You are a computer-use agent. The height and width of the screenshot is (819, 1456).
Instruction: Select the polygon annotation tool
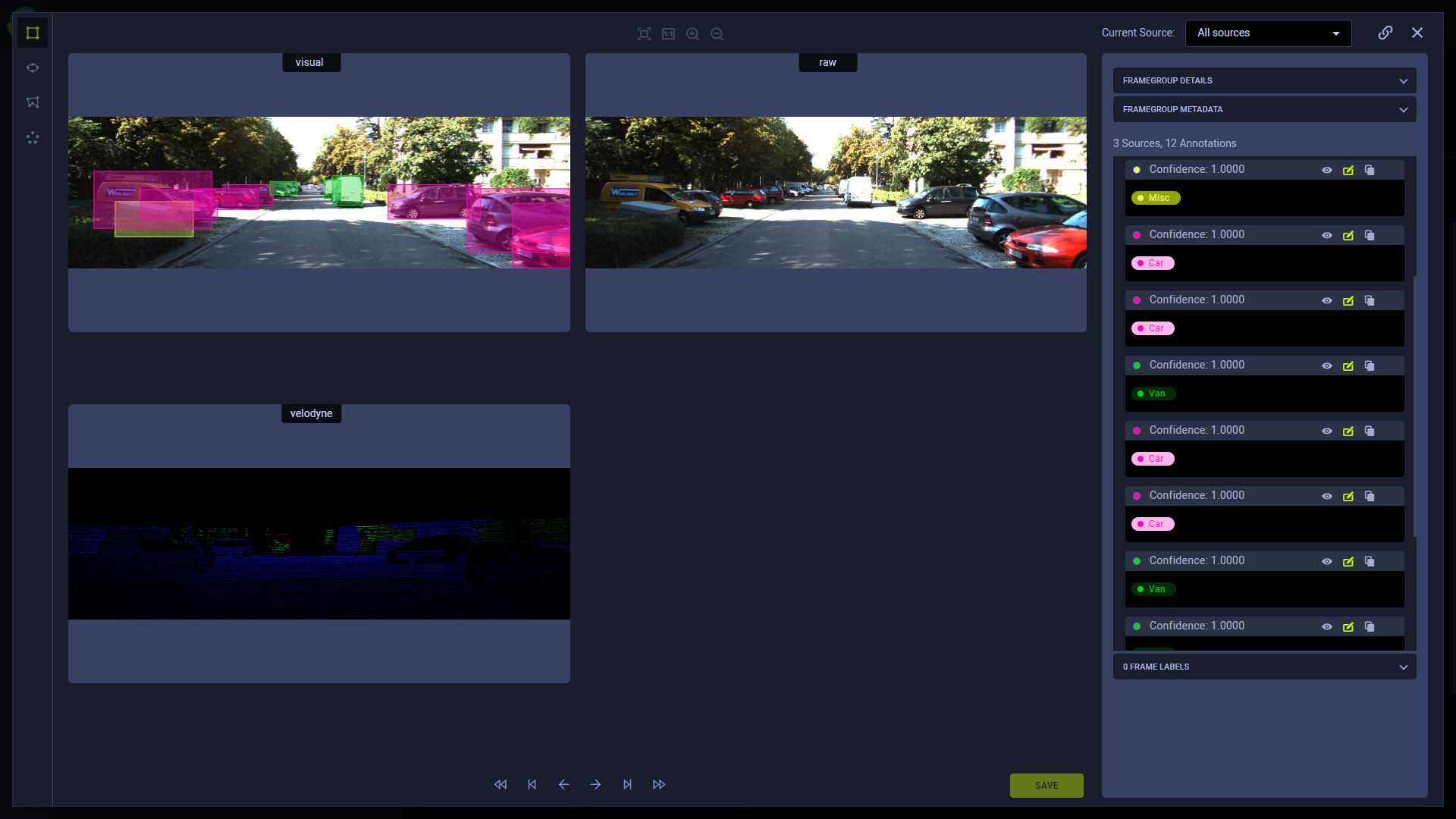[x=33, y=102]
